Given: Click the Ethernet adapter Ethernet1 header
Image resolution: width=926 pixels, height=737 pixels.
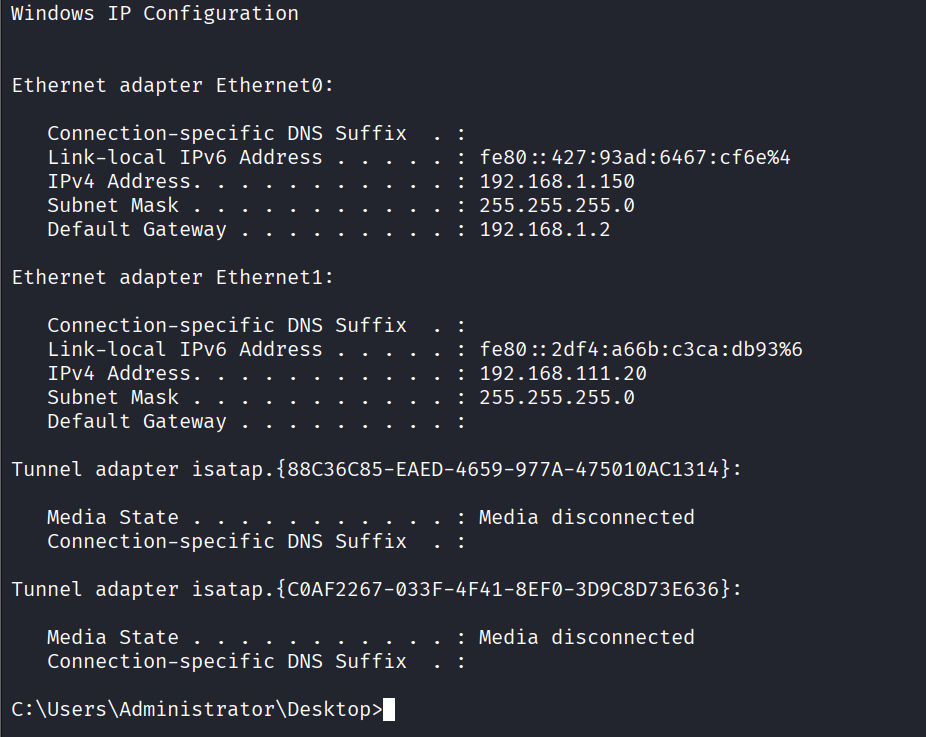Looking at the screenshot, I should 172,277.
